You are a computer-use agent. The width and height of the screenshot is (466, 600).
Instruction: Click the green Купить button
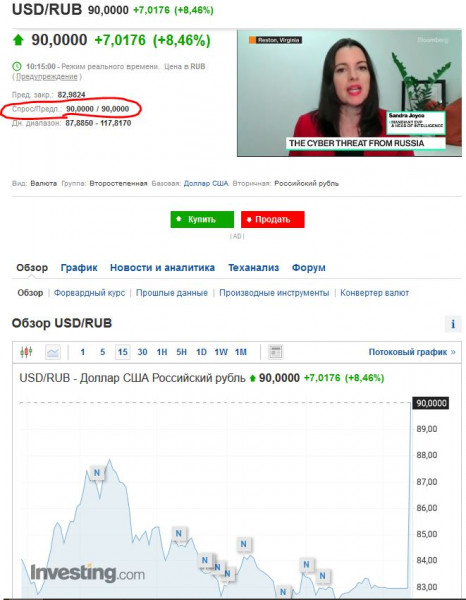(202, 219)
